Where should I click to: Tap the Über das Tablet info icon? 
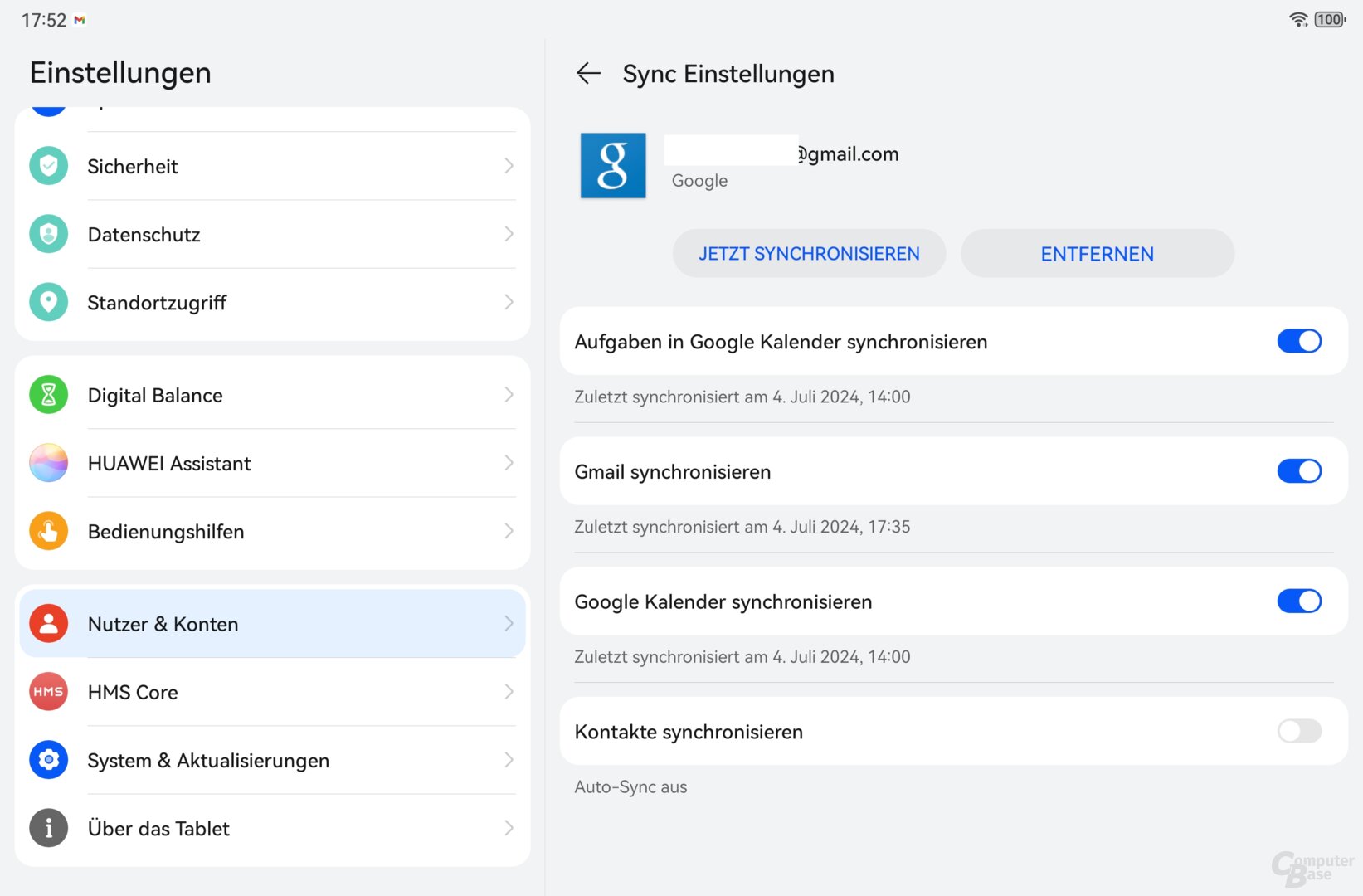49,828
